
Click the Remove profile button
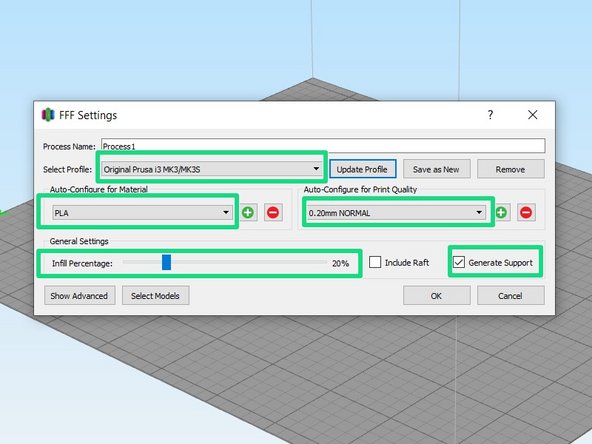pos(510,169)
